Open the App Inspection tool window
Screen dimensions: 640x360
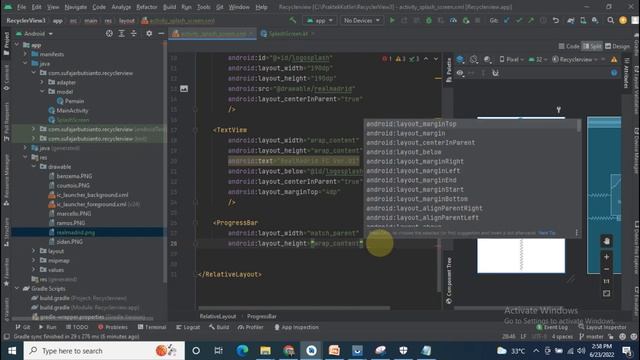(296, 327)
